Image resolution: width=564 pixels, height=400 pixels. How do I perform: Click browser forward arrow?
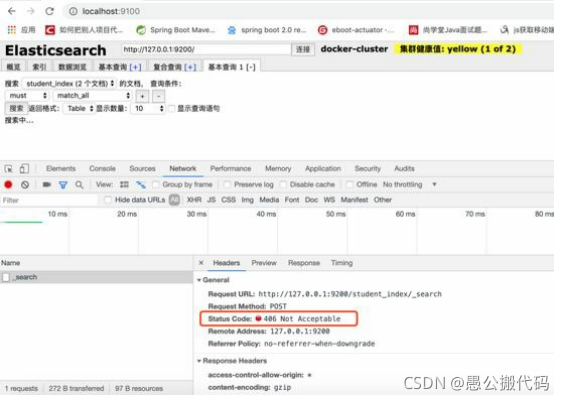tap(31, 11)
